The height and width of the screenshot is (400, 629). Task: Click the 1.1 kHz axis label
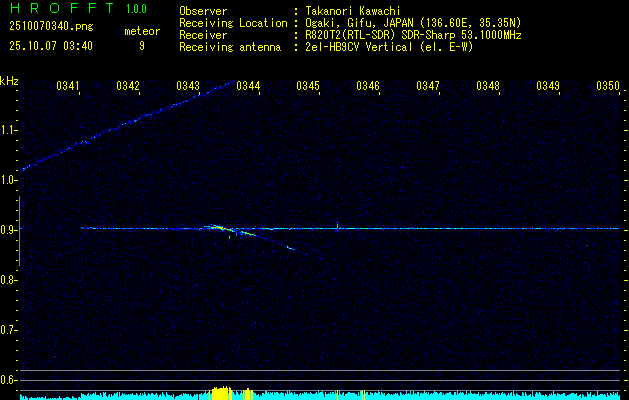click(8, 130)
